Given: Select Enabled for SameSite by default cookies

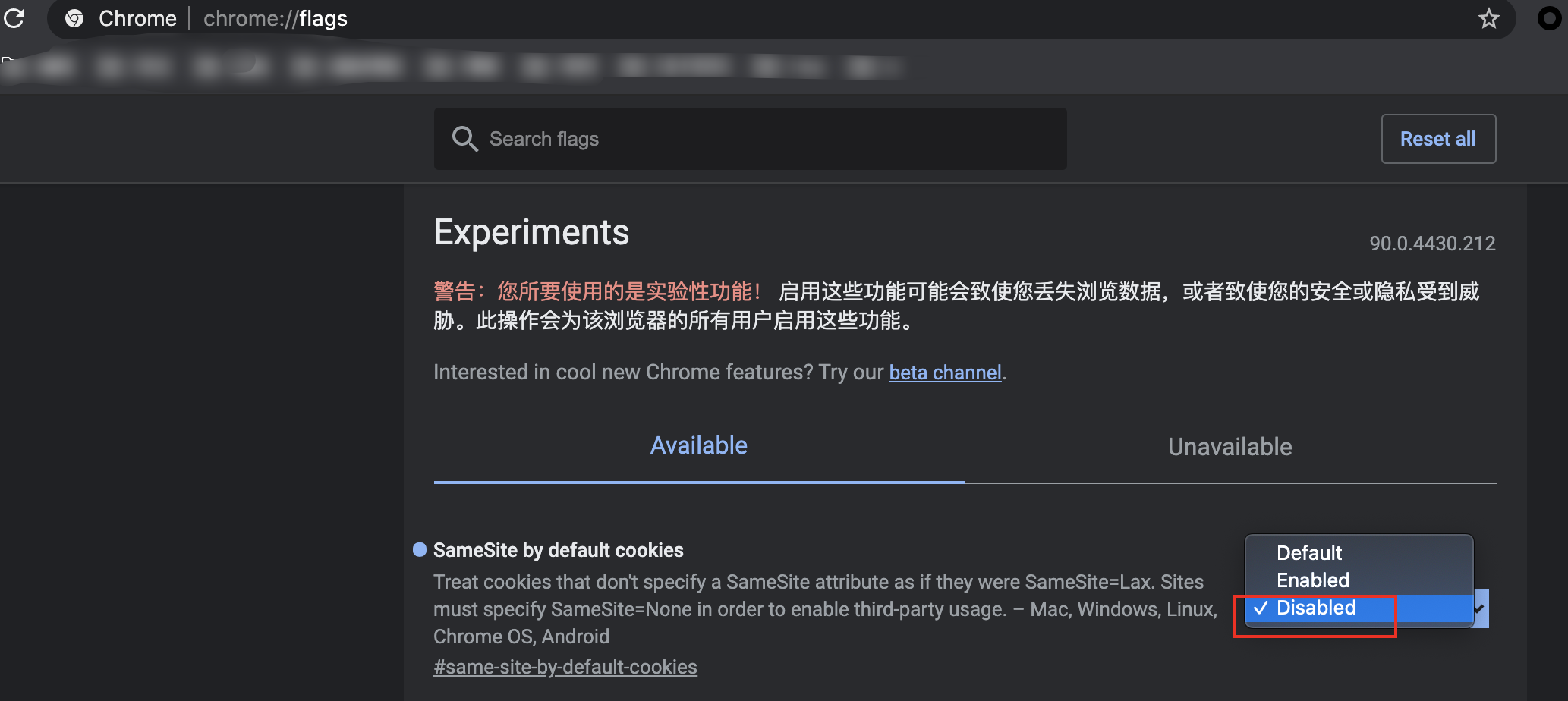Looking at the screenshot, I should pyautogui.click(x=1312, y=580).
